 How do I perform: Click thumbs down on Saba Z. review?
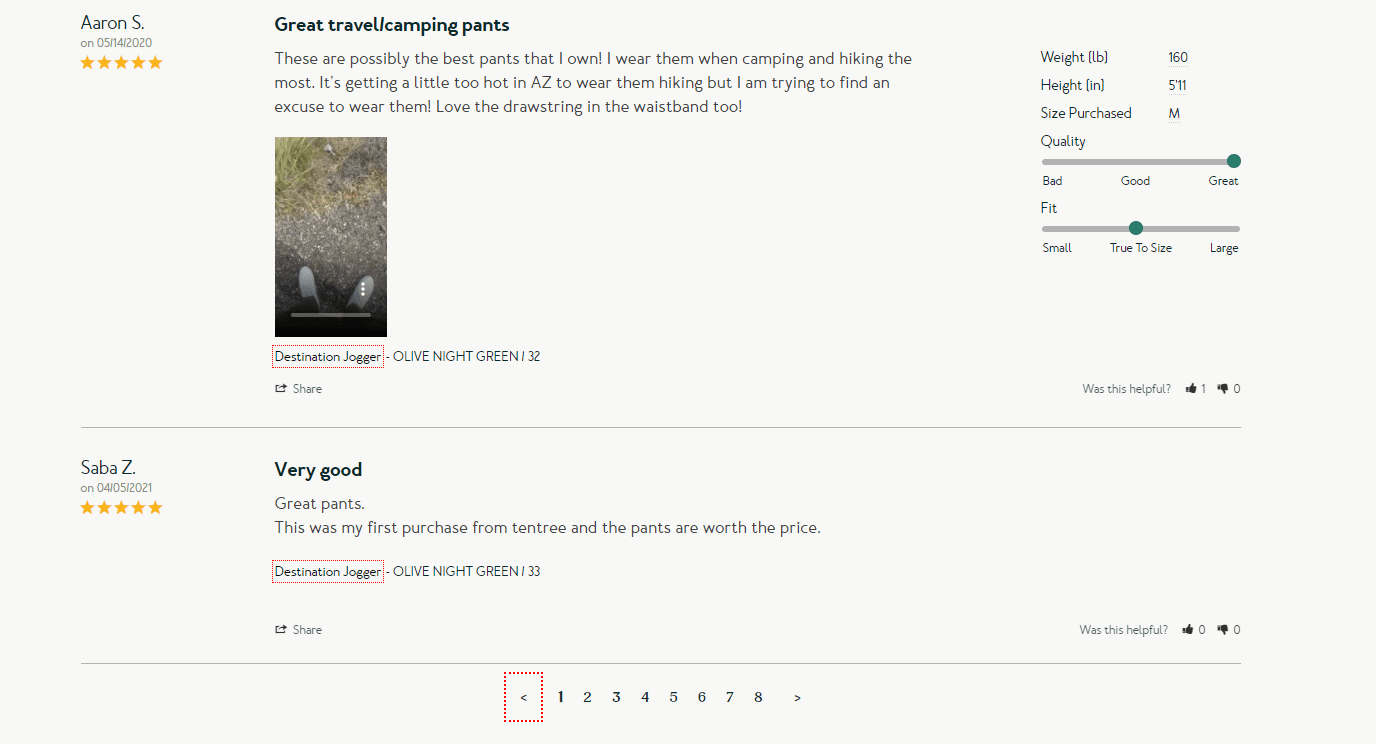pyautogui.click(x=1223, y=630)
